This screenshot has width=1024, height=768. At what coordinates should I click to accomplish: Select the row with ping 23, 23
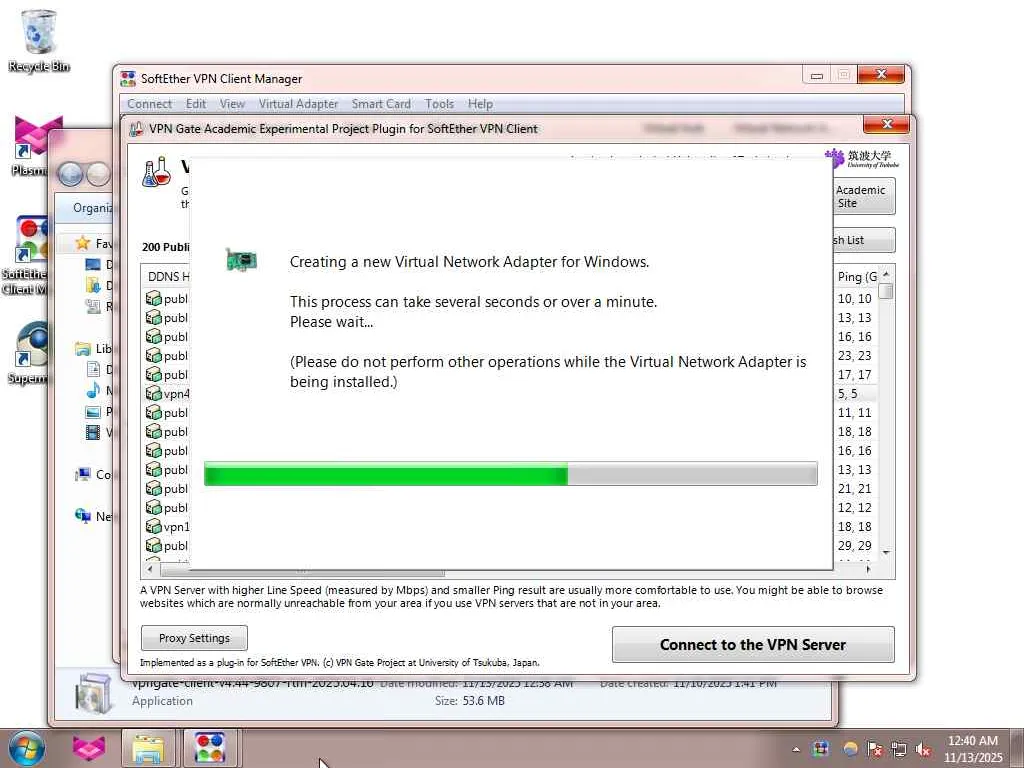(854, 356)
